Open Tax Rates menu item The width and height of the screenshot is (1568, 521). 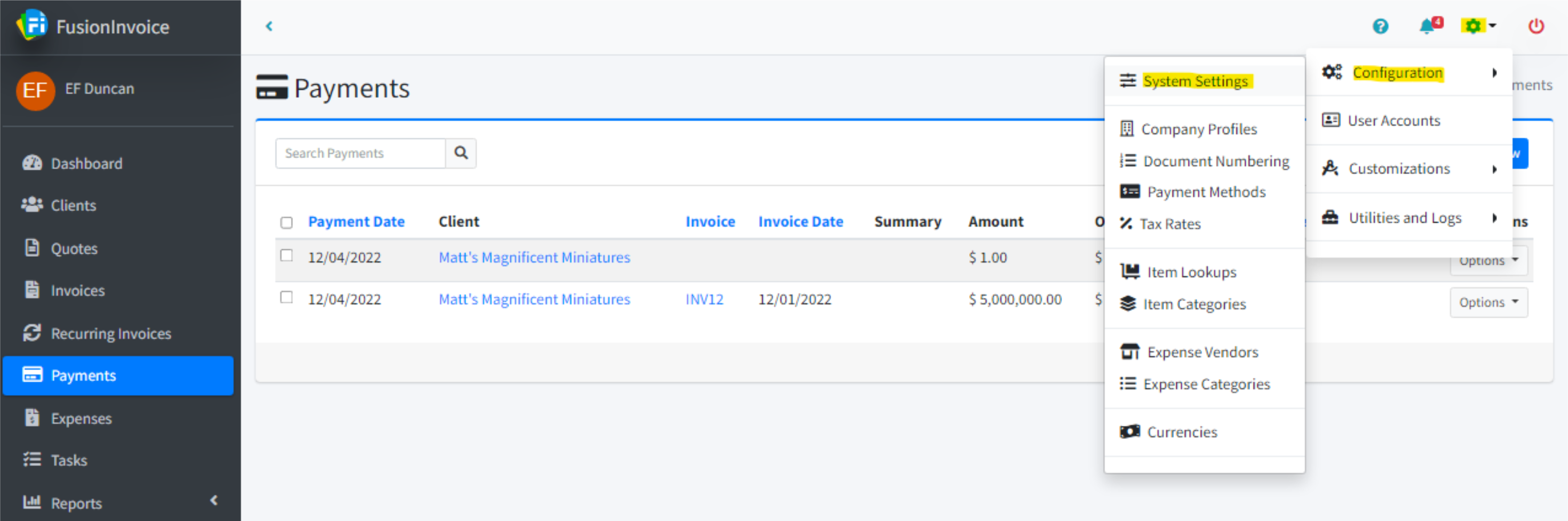(x=1169, y=224)
